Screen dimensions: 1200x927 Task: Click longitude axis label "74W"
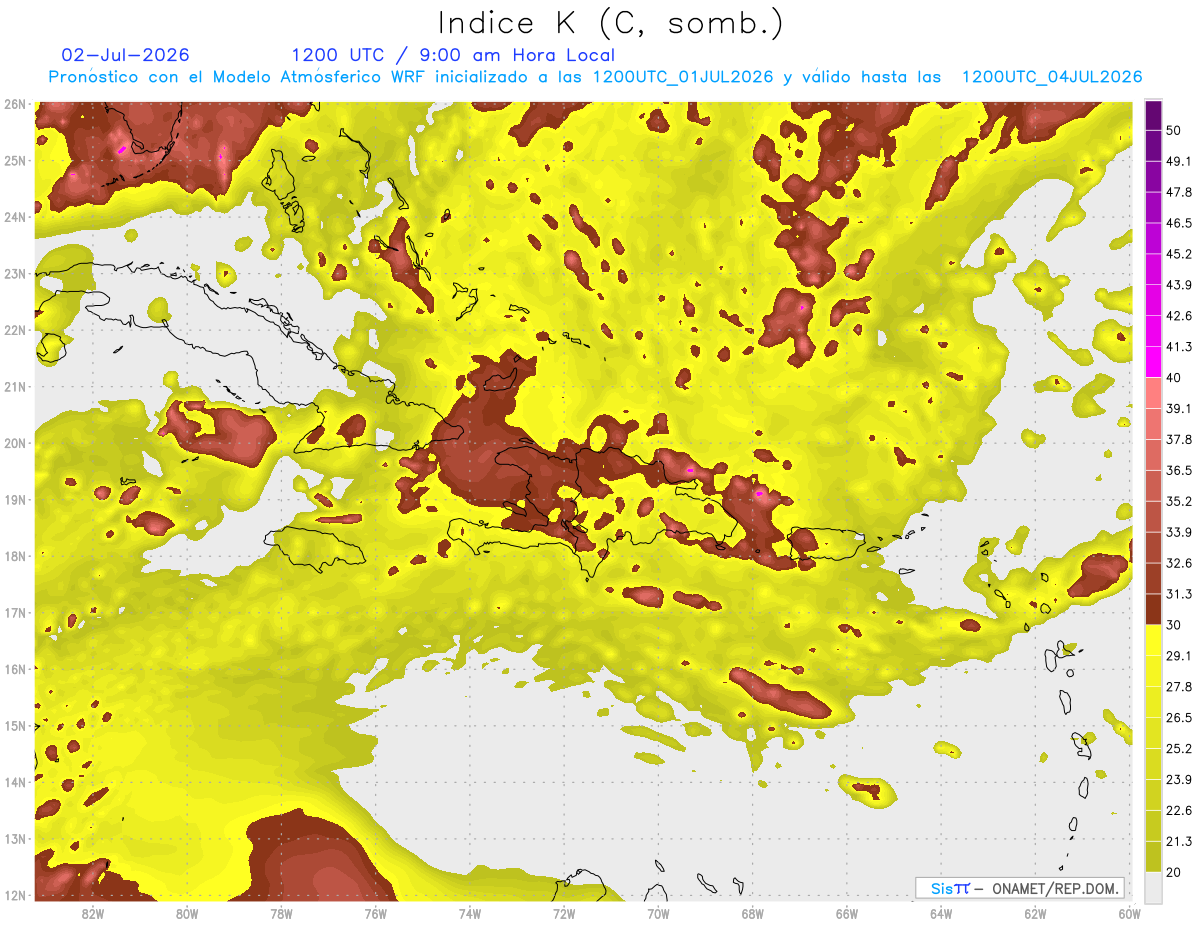[470, 914]
